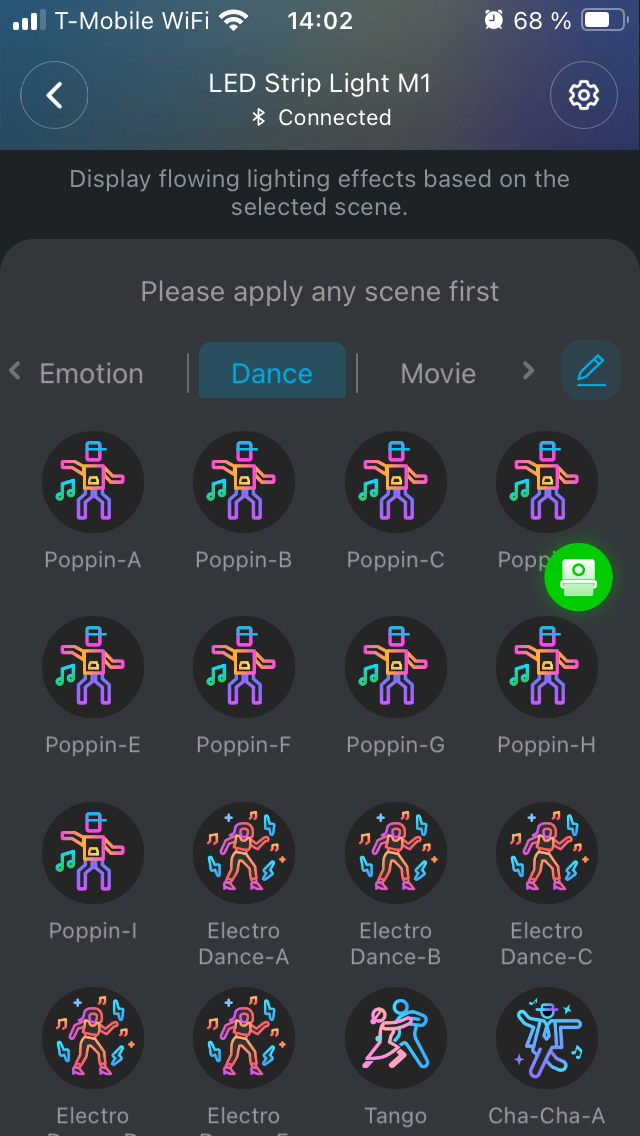Viewport: 640px width, 1136px height.
Task: Select the Dance category tab
Action: click(x=272, y=374)
